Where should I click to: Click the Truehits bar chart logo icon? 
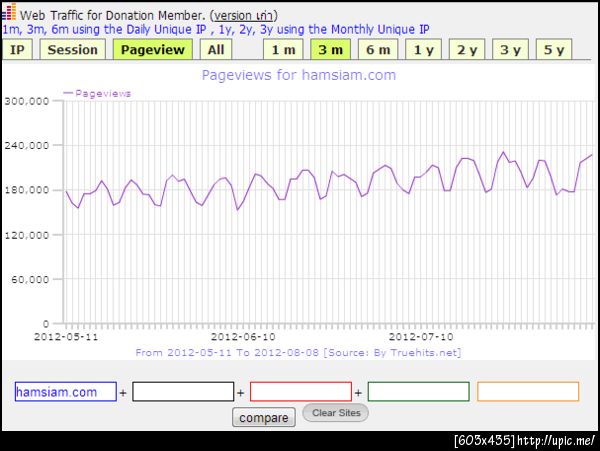click(x=9, y=11)
